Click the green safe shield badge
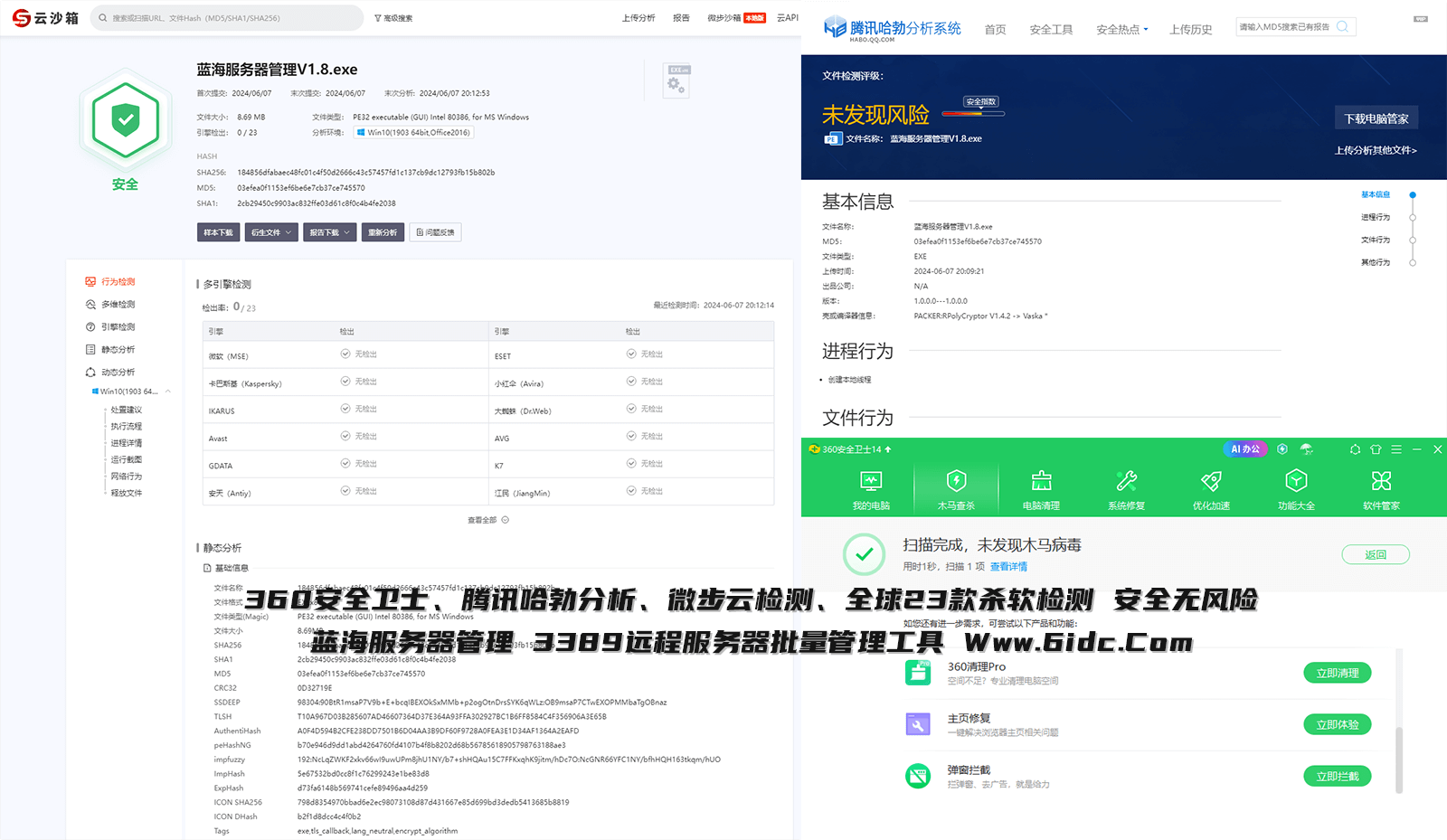The image size is (1447, 840). 125,121
